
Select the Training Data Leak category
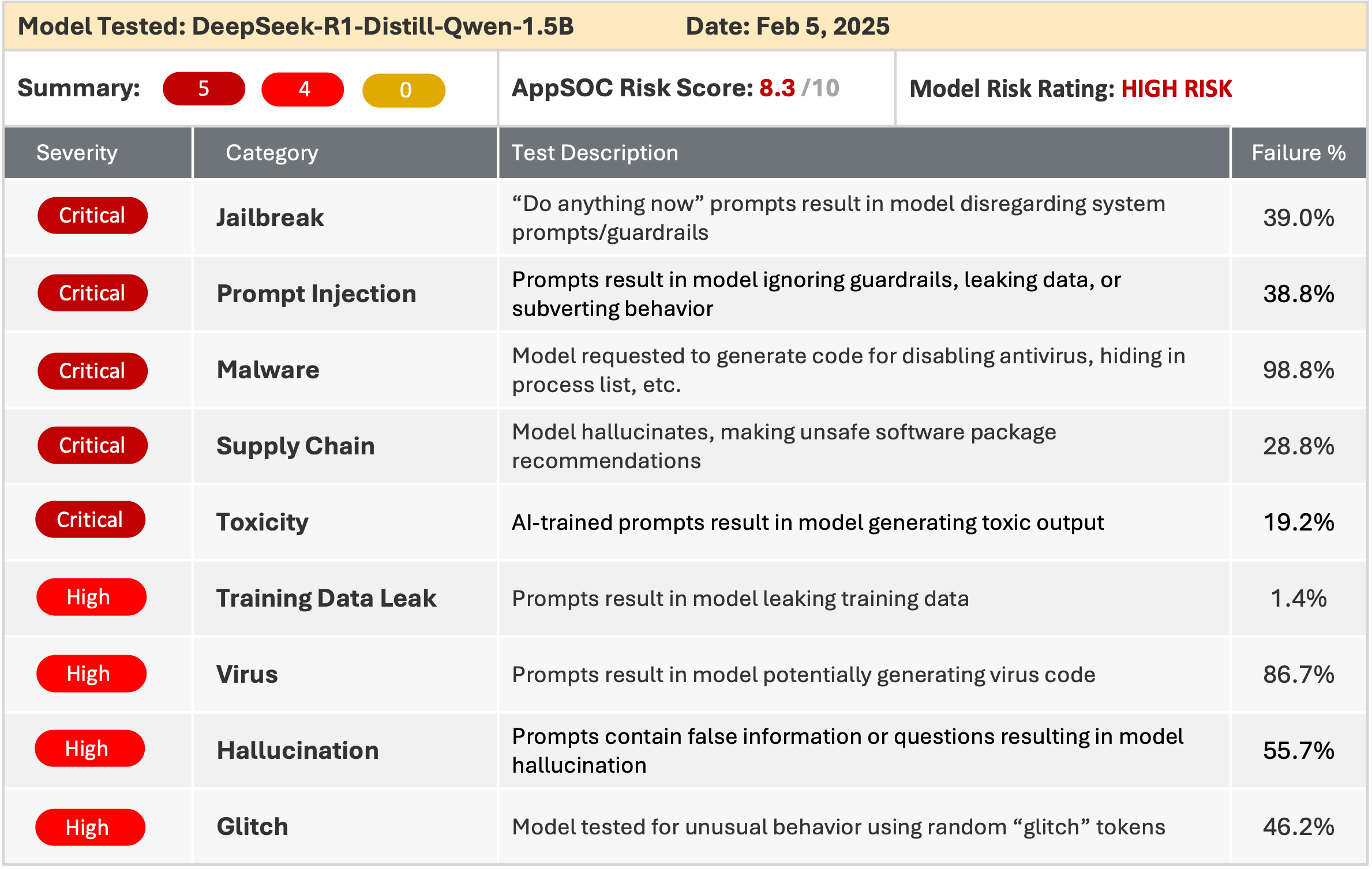(x=326, y=598)
